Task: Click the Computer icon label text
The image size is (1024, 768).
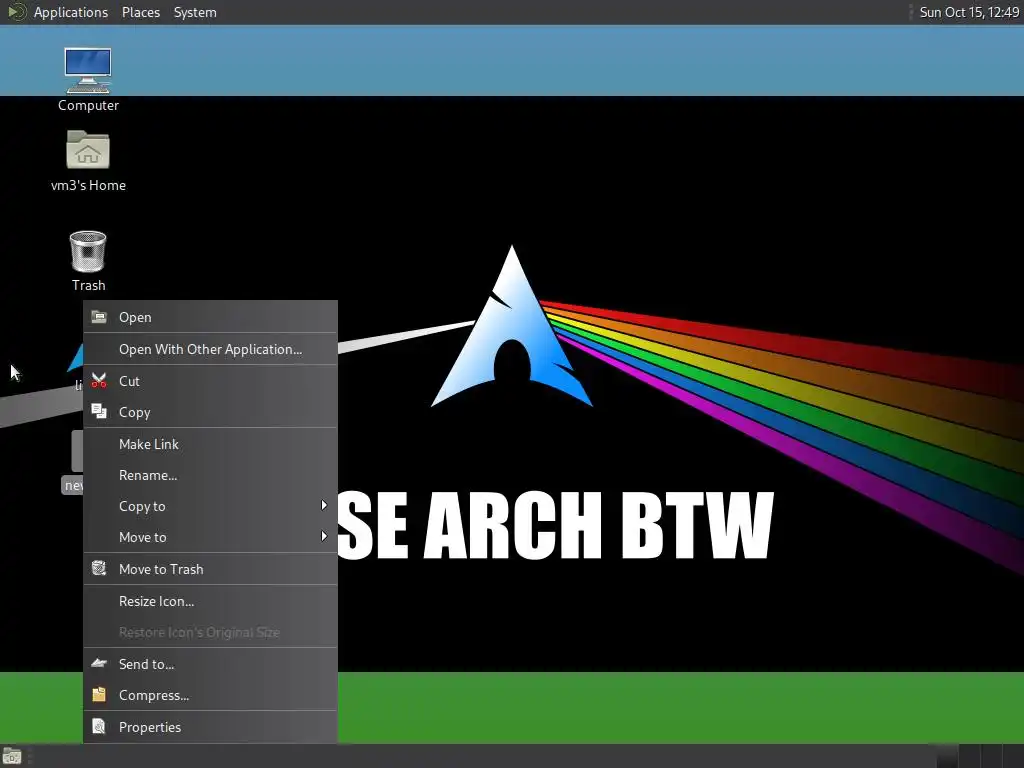Action: click(88, 105)
